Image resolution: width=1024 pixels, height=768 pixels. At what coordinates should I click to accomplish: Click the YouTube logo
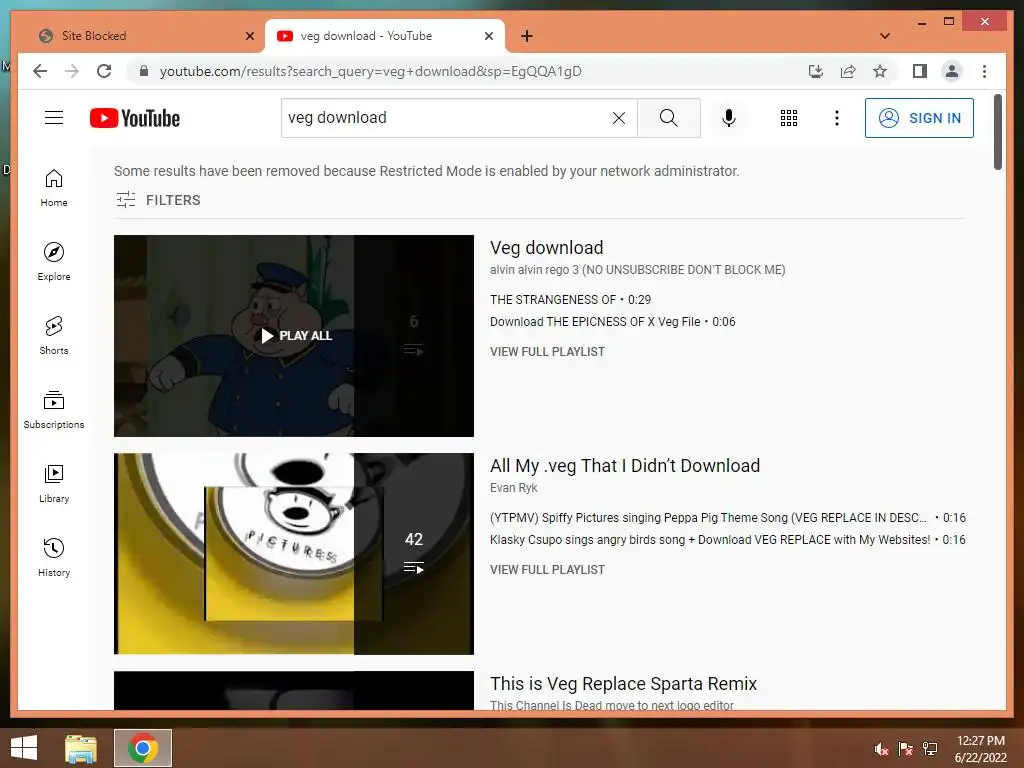[135, 118]
